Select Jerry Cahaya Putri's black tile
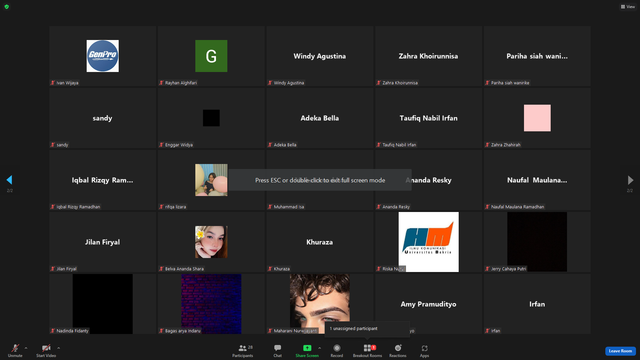The width and height of the screenshot is (640, 360). pyautogui.click(x=537, y=242)
